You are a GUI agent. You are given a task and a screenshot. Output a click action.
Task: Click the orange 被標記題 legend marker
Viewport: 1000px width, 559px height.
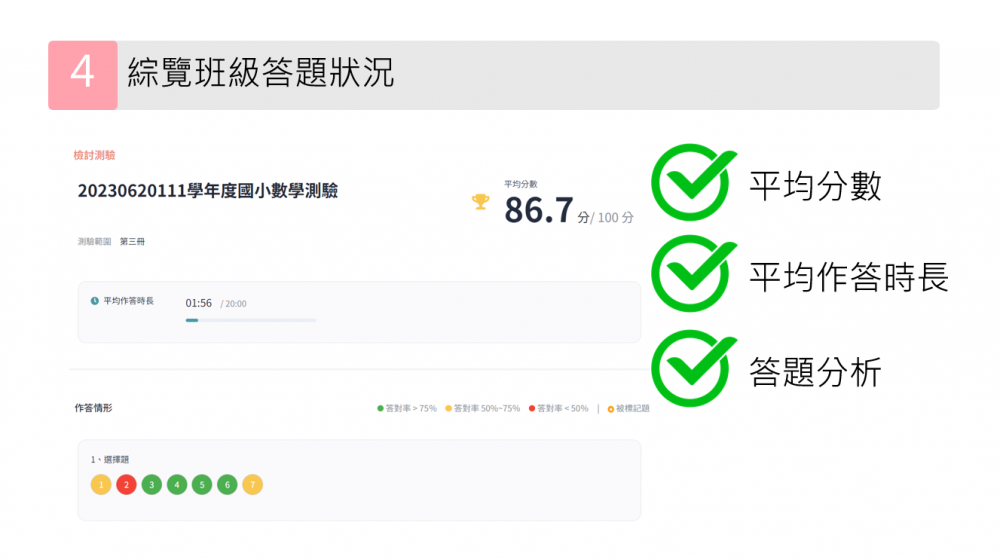(x=611, y=409)
